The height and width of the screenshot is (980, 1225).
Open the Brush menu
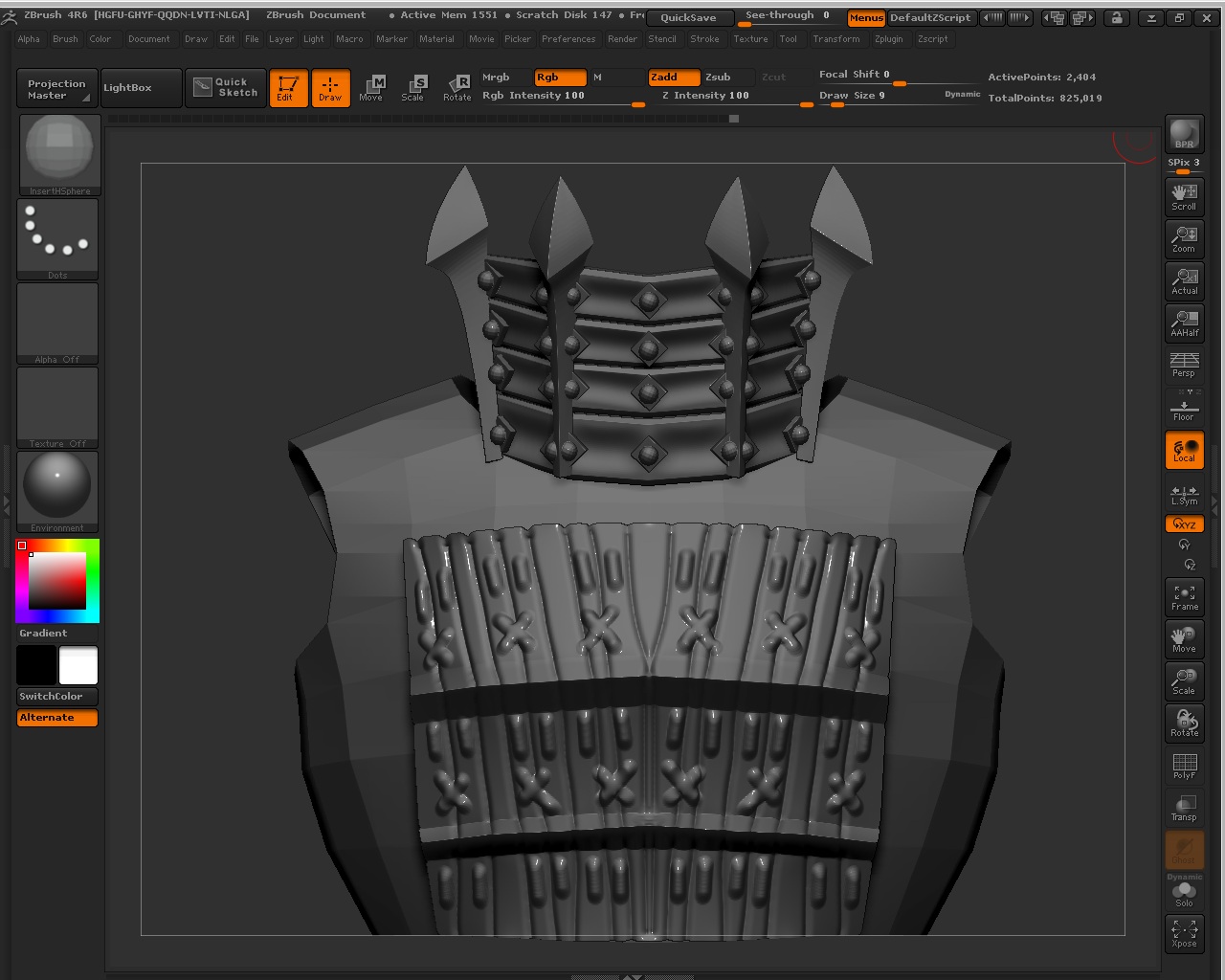click(65, 39)
